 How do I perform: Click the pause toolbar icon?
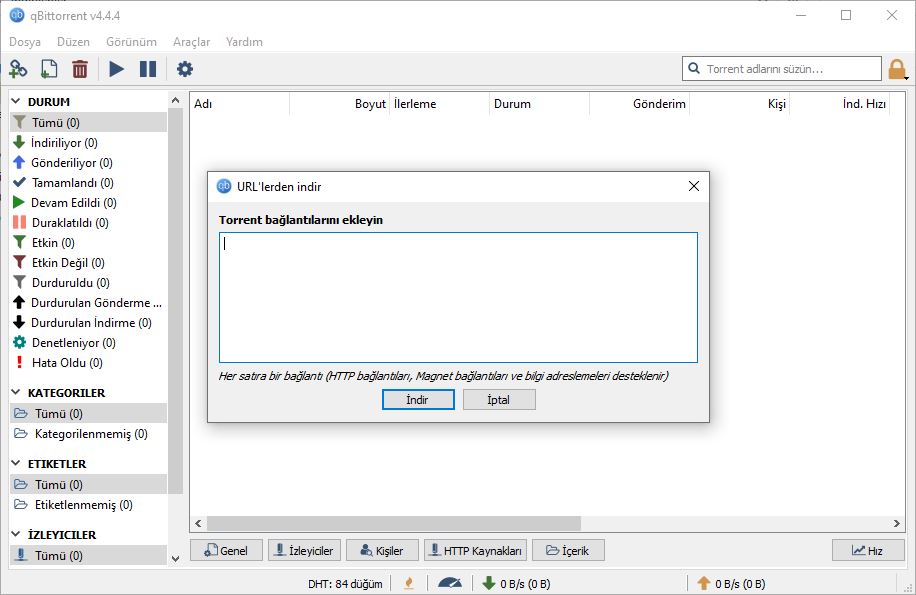pos(148,69)
